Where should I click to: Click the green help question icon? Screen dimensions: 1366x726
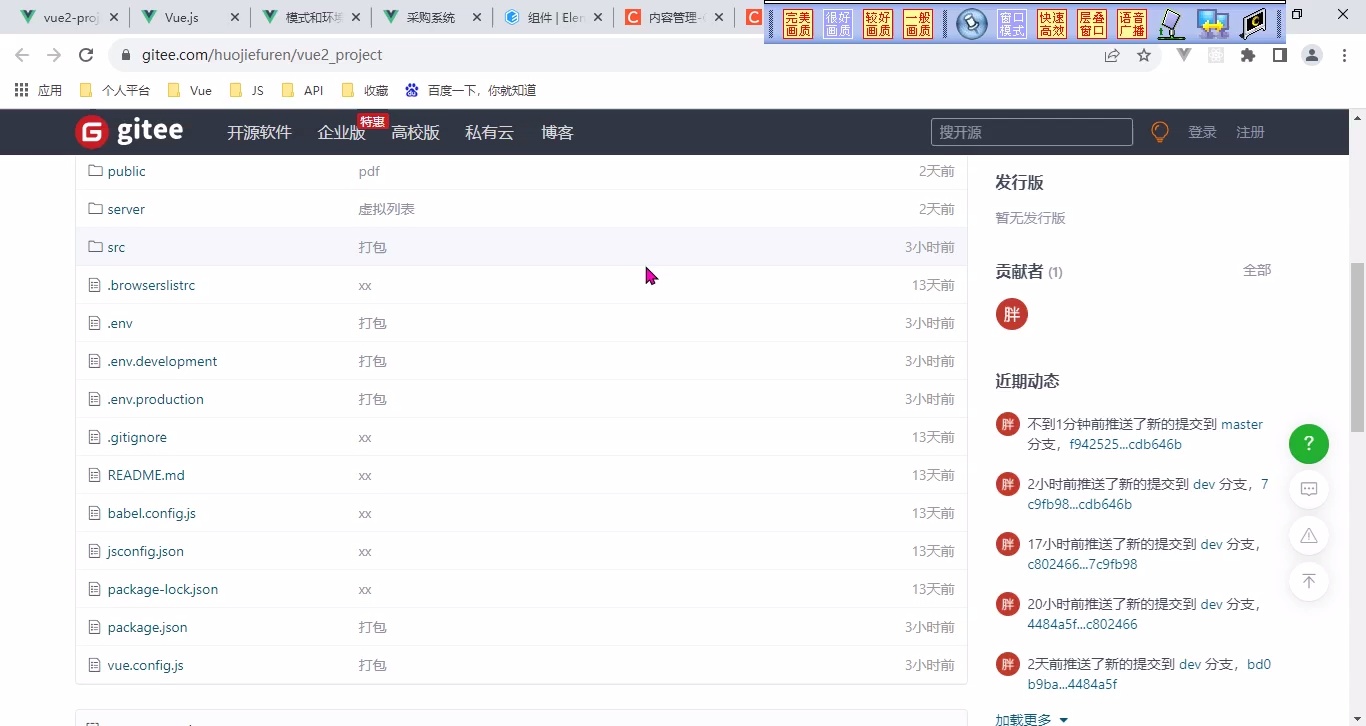pyautogui.click(x=1308, y=444)
